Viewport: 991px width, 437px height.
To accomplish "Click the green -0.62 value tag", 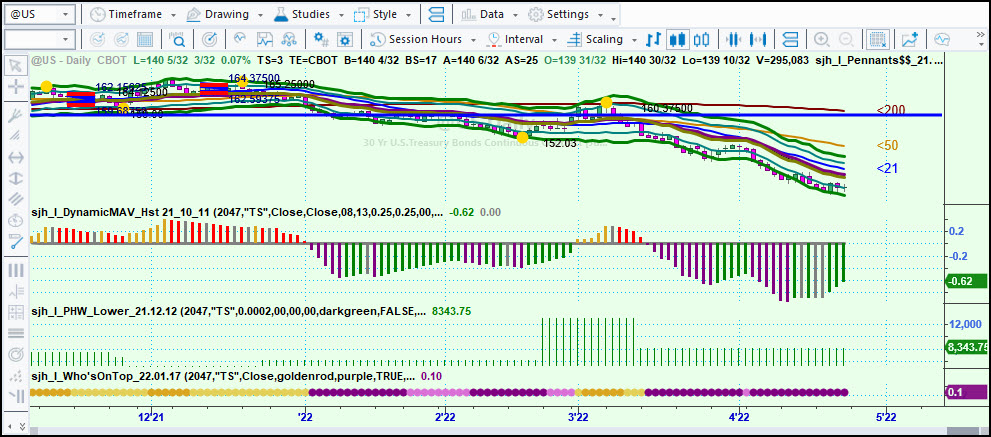I will [965, 282].
